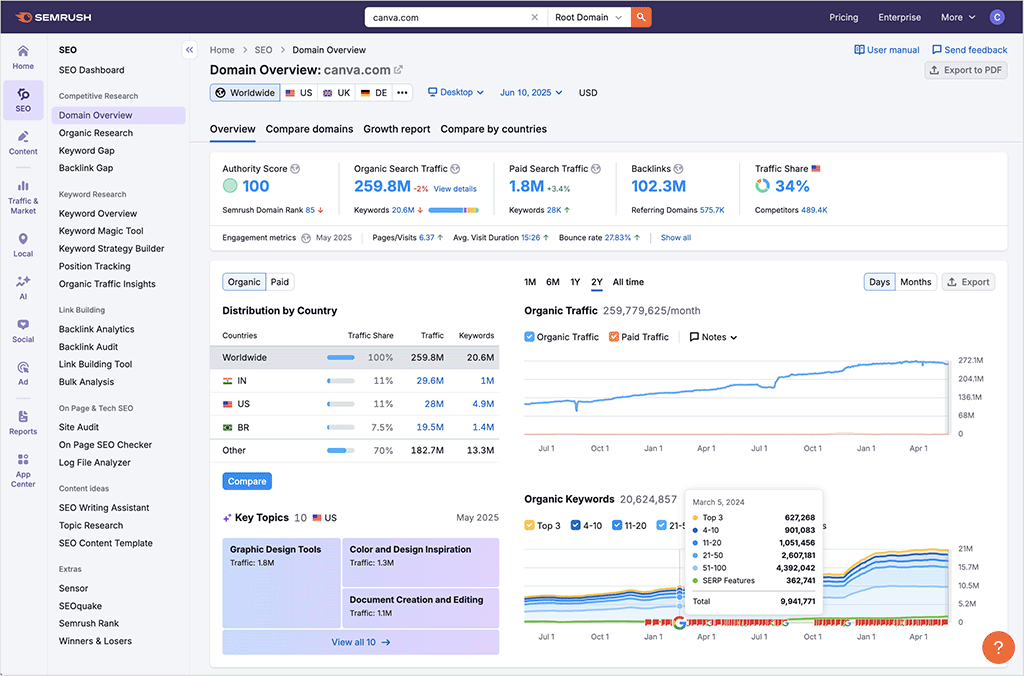Clear the canva.com search field

pyautogui.click(x=535, y=18)
